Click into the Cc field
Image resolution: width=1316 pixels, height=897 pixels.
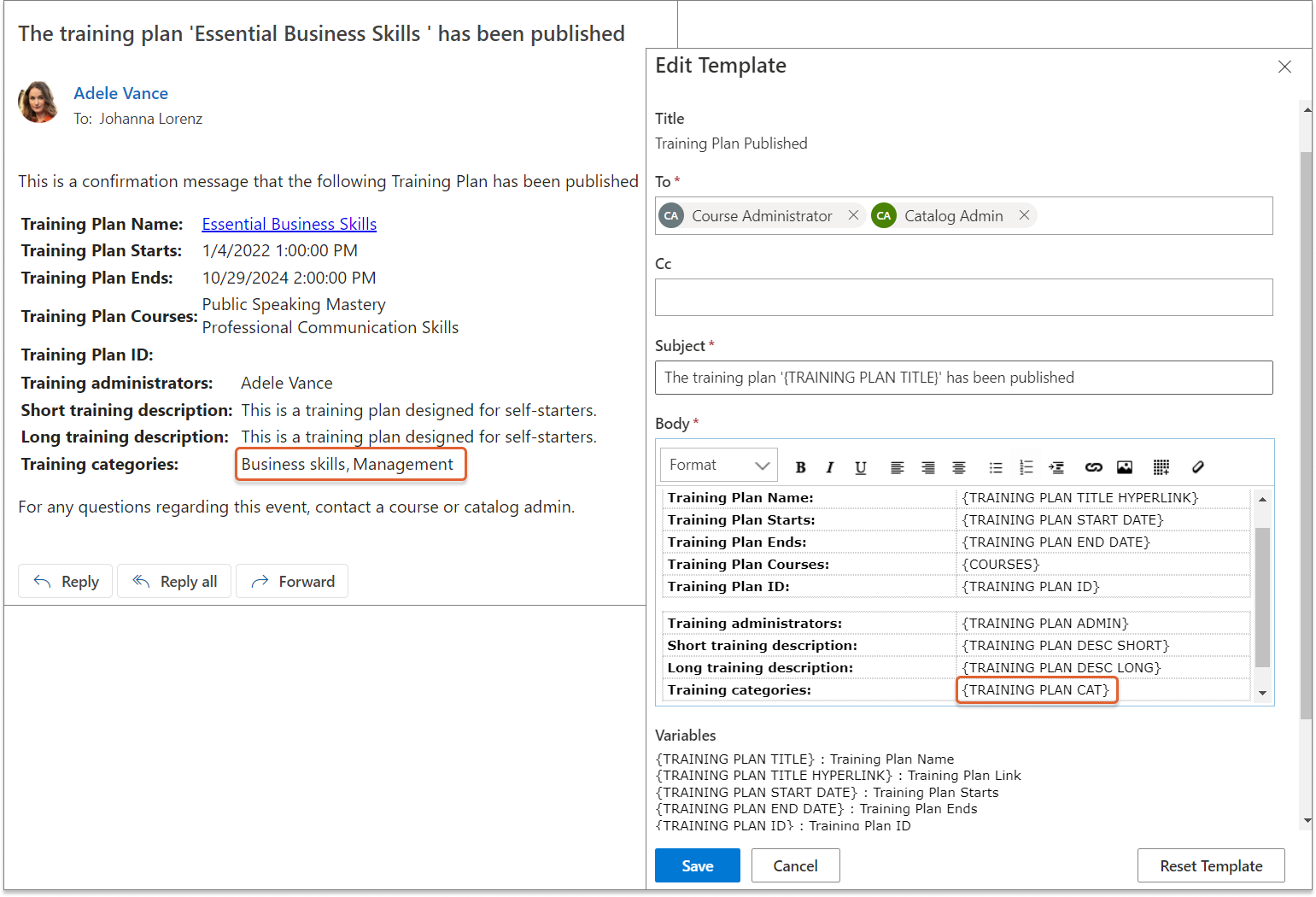pyautogui.click(x=963, y=297)
